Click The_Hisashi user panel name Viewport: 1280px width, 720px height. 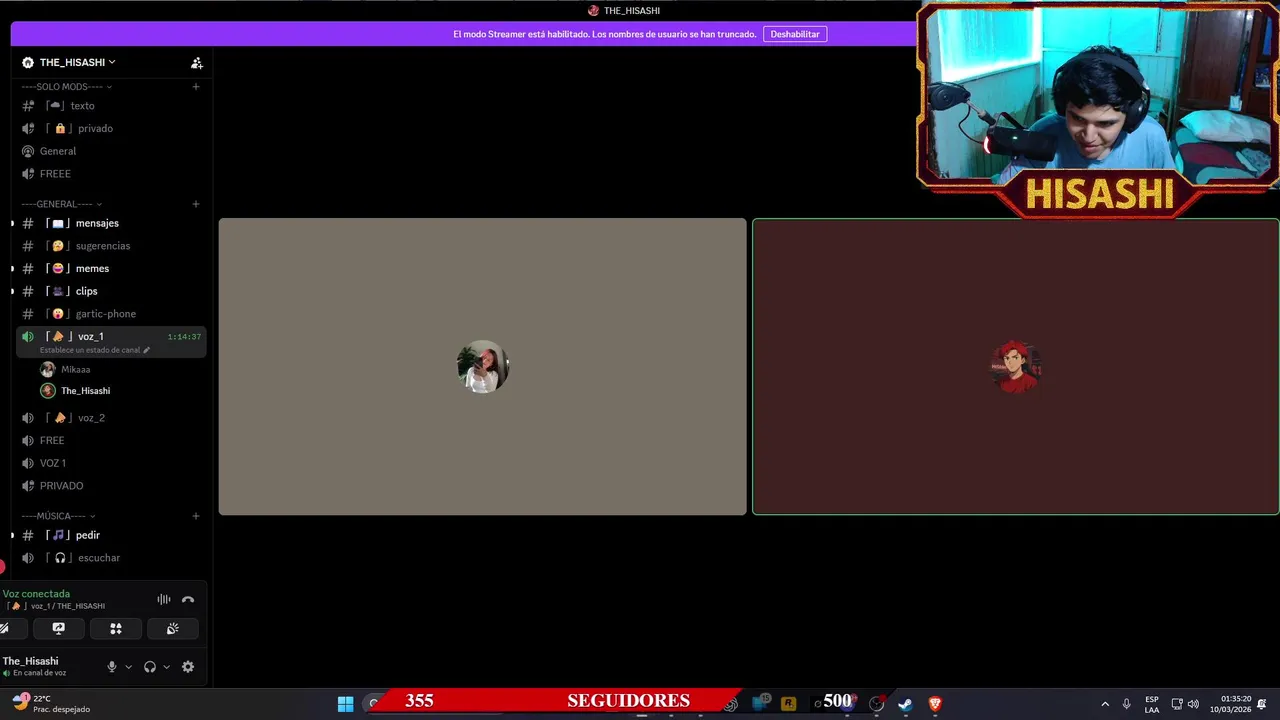click(x=31, y=661)
